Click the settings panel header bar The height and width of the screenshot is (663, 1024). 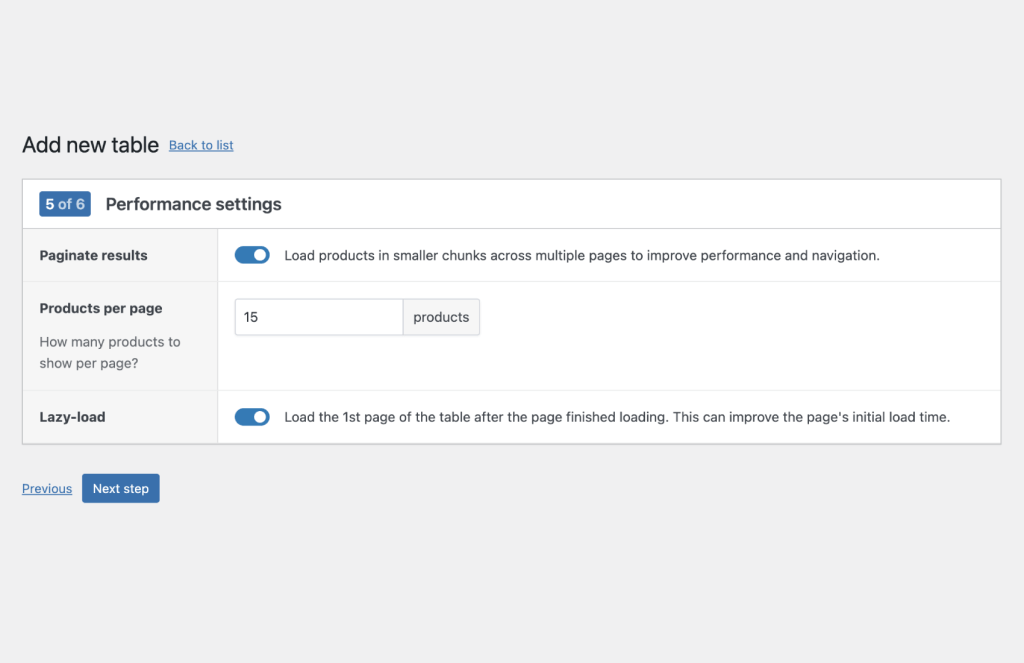512,203
